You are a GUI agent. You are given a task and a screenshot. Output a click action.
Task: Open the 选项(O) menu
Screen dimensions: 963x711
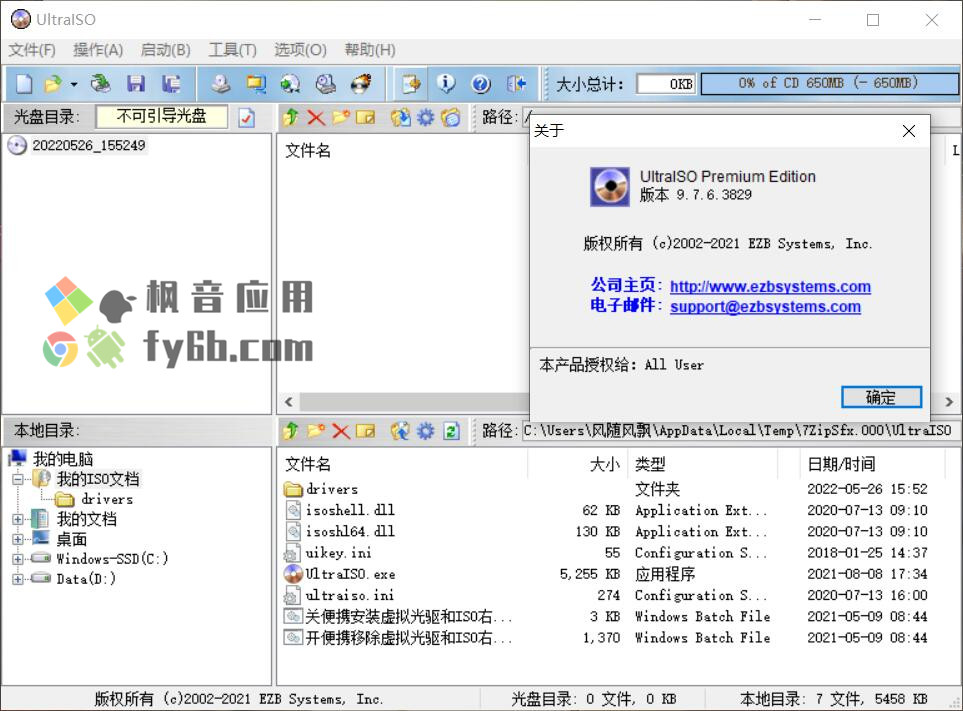(300, 50)
